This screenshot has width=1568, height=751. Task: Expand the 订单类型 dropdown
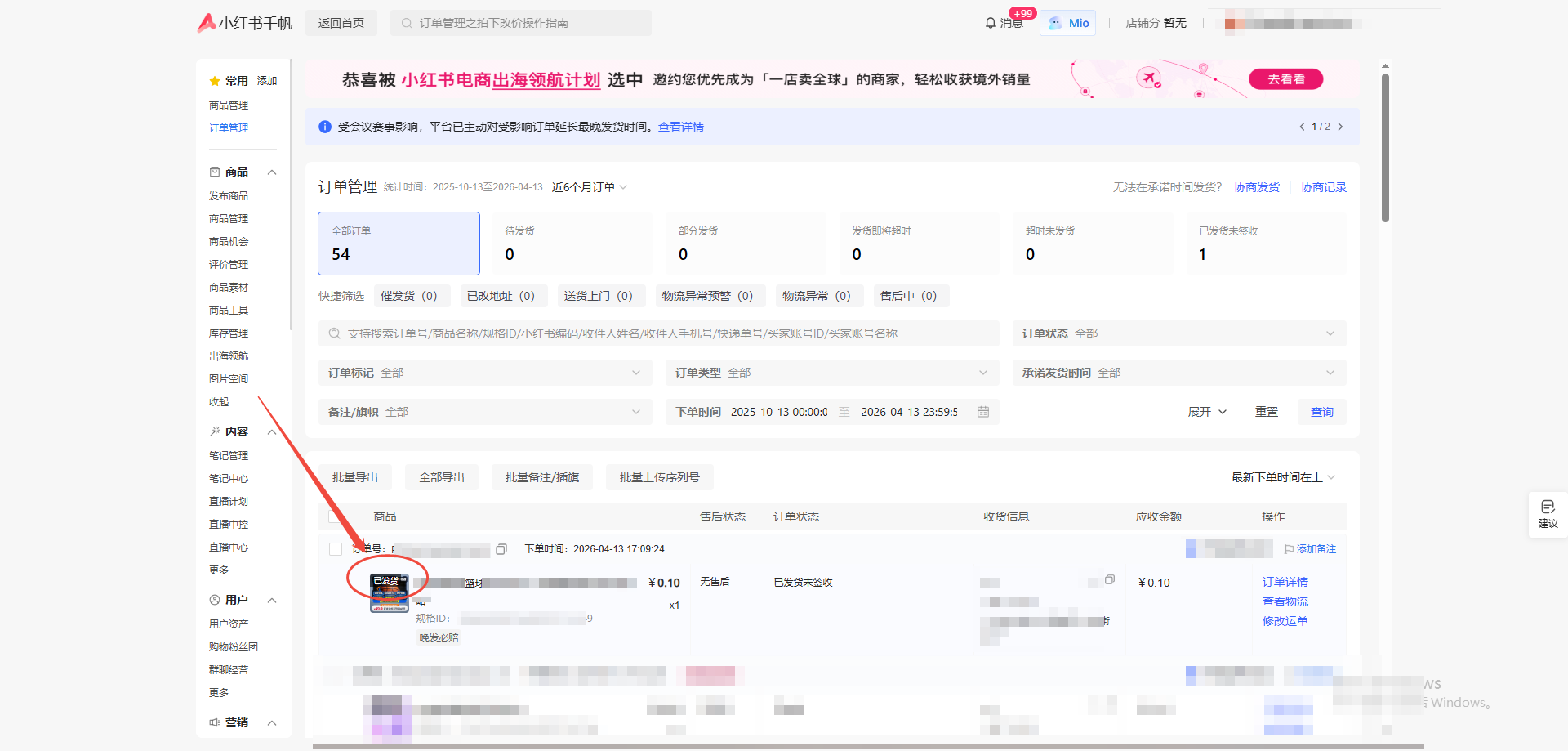(x=831, y=373)
